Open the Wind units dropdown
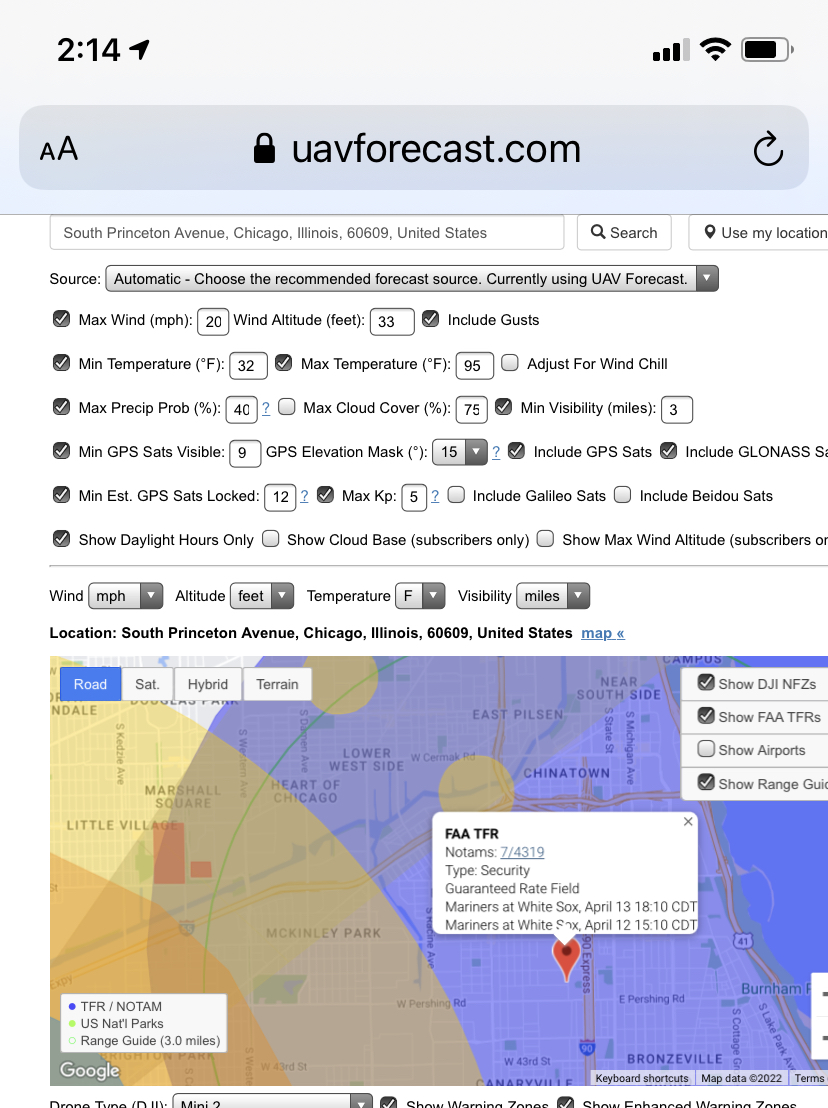828x1108 pixels. click(x=125, y=596)
